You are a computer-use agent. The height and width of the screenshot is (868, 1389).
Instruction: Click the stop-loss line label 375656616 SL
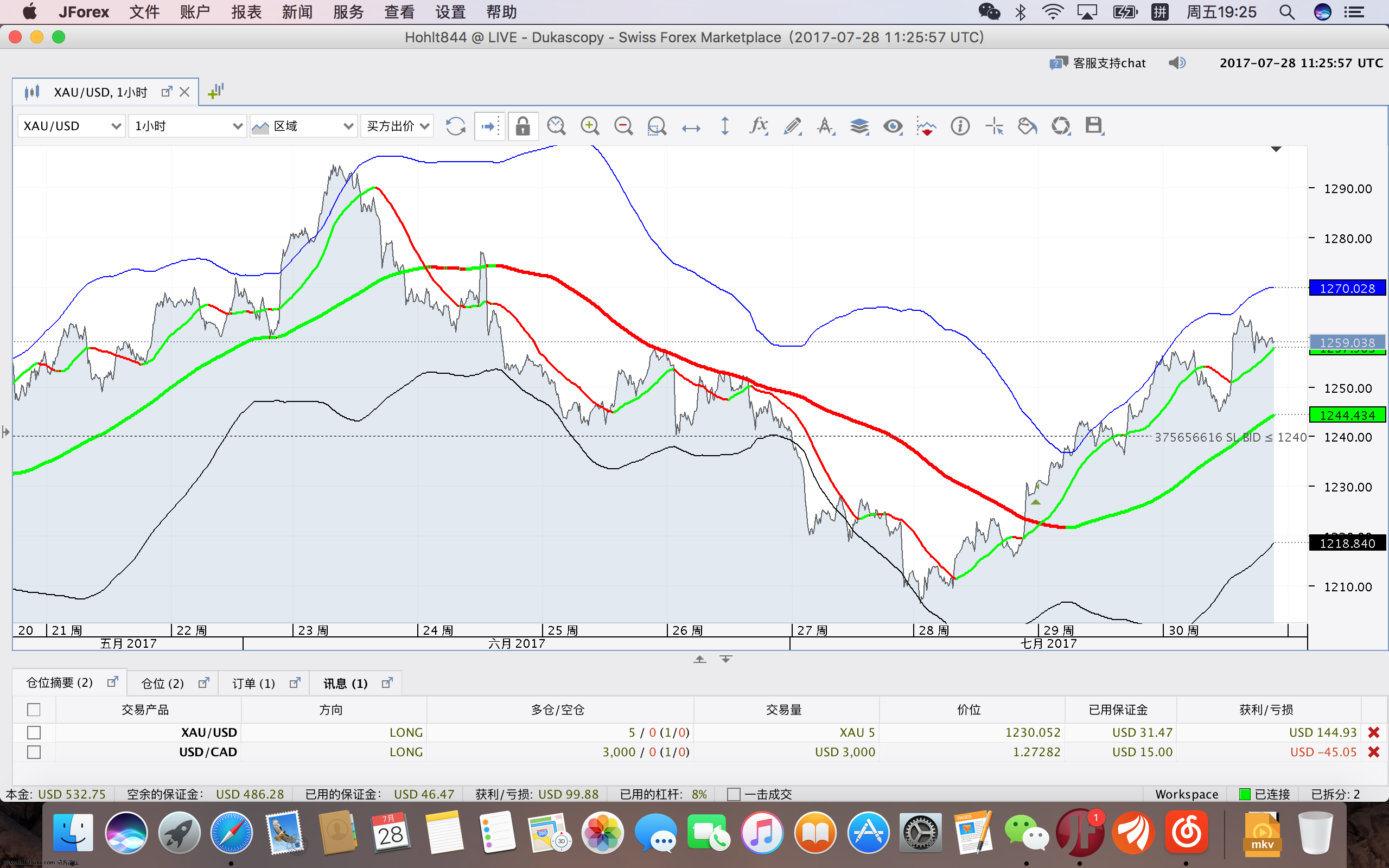[1230, 437]
